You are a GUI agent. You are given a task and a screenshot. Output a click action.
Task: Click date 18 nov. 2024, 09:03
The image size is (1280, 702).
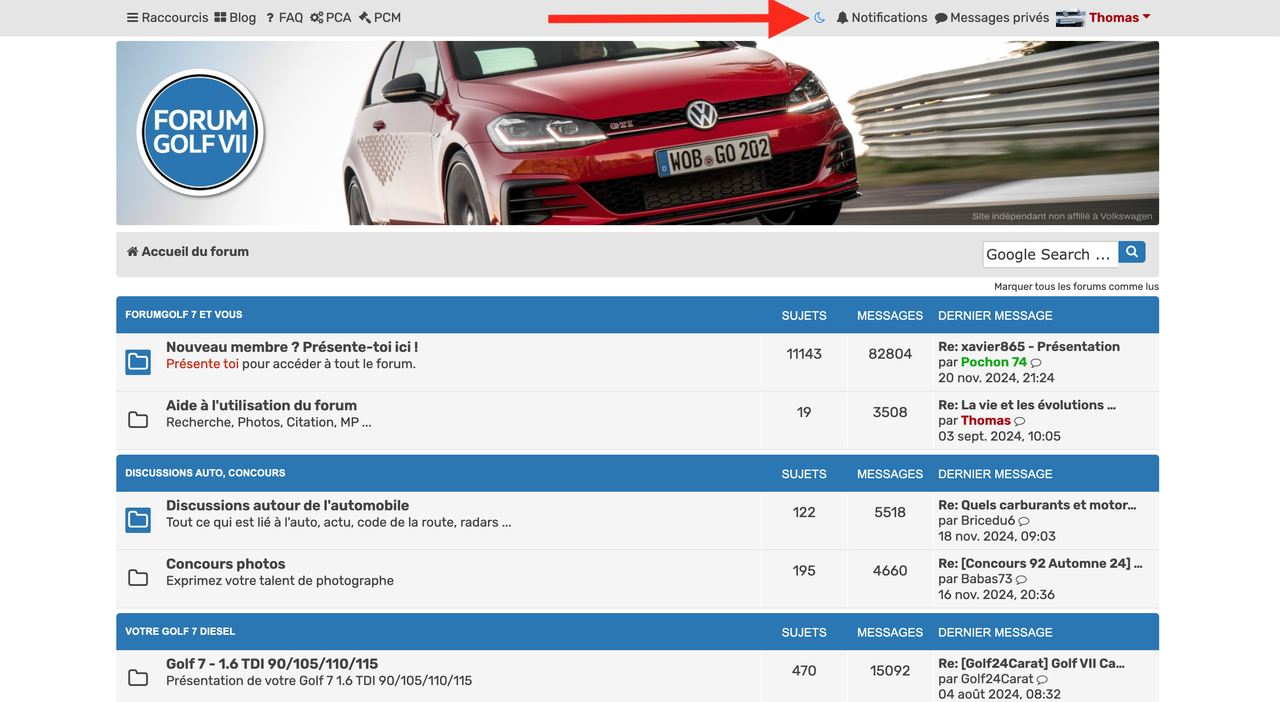(x=997, y=536)
